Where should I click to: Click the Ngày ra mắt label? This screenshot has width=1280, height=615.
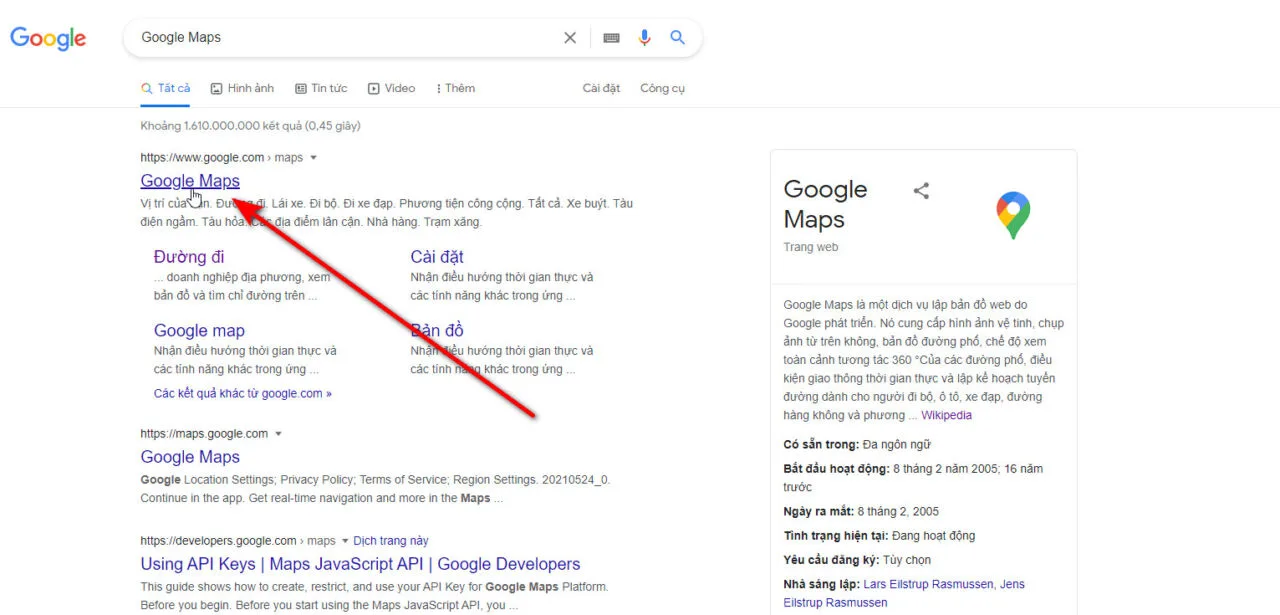click(818, 512)
